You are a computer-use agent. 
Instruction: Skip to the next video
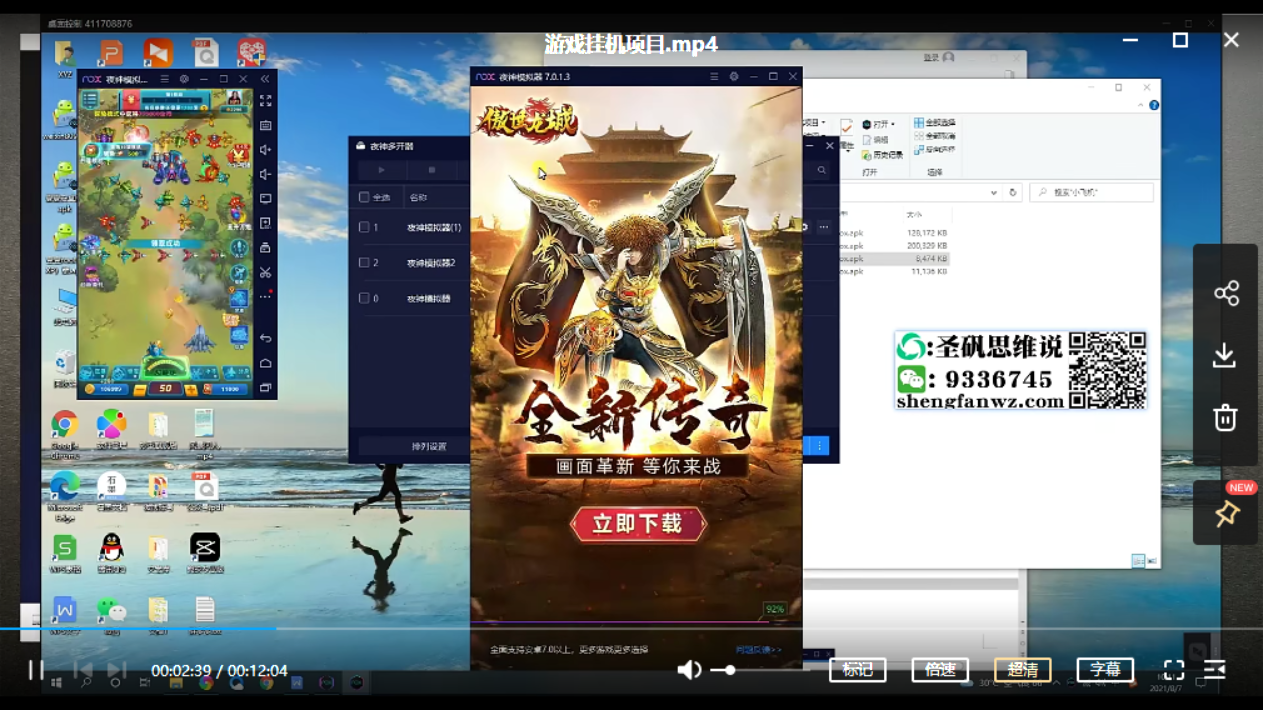click(117, 670)
